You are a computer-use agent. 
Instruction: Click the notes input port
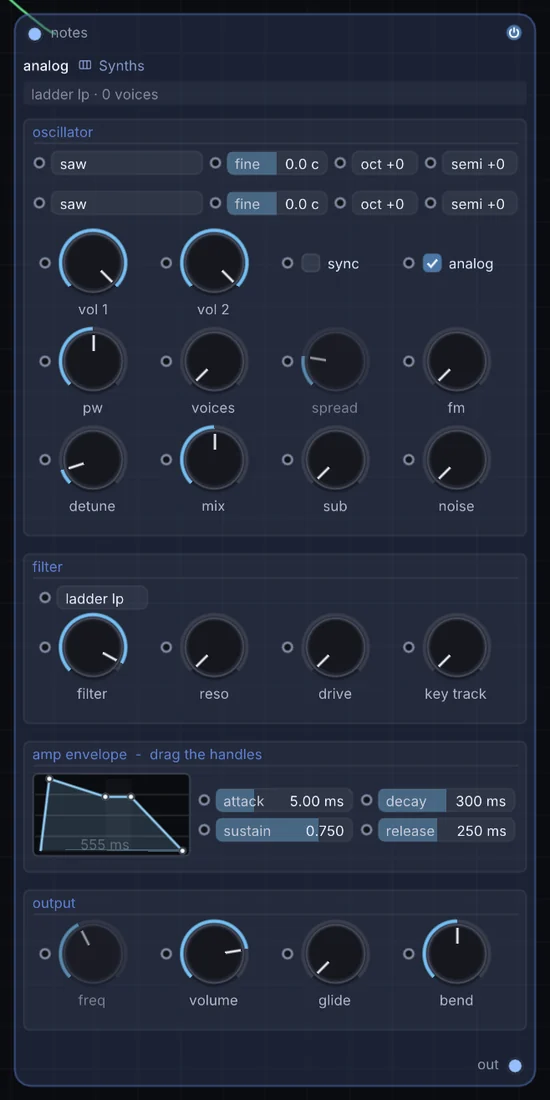[x=35, y=34]
